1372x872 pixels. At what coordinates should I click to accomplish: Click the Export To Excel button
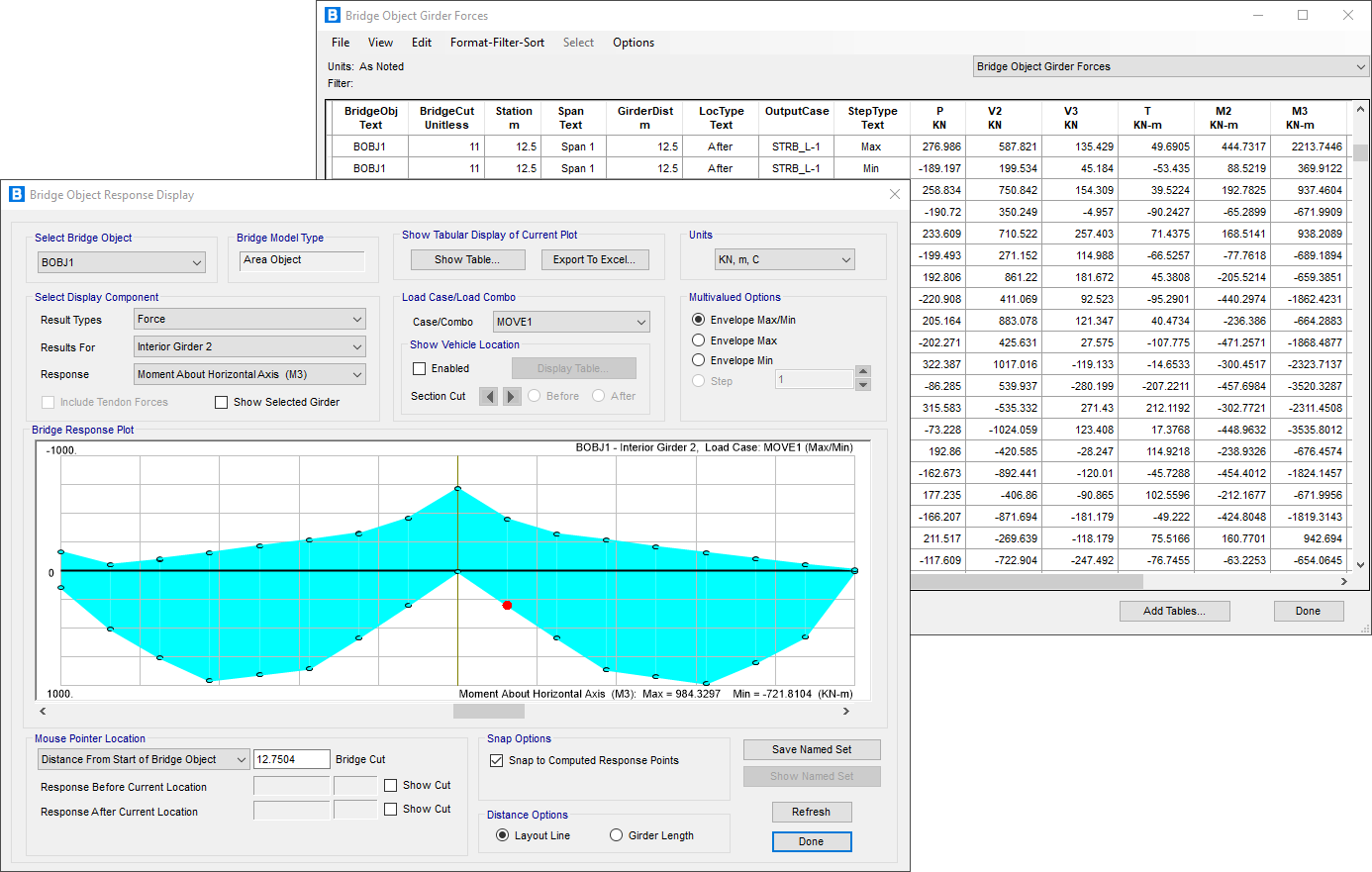(594, 259)
